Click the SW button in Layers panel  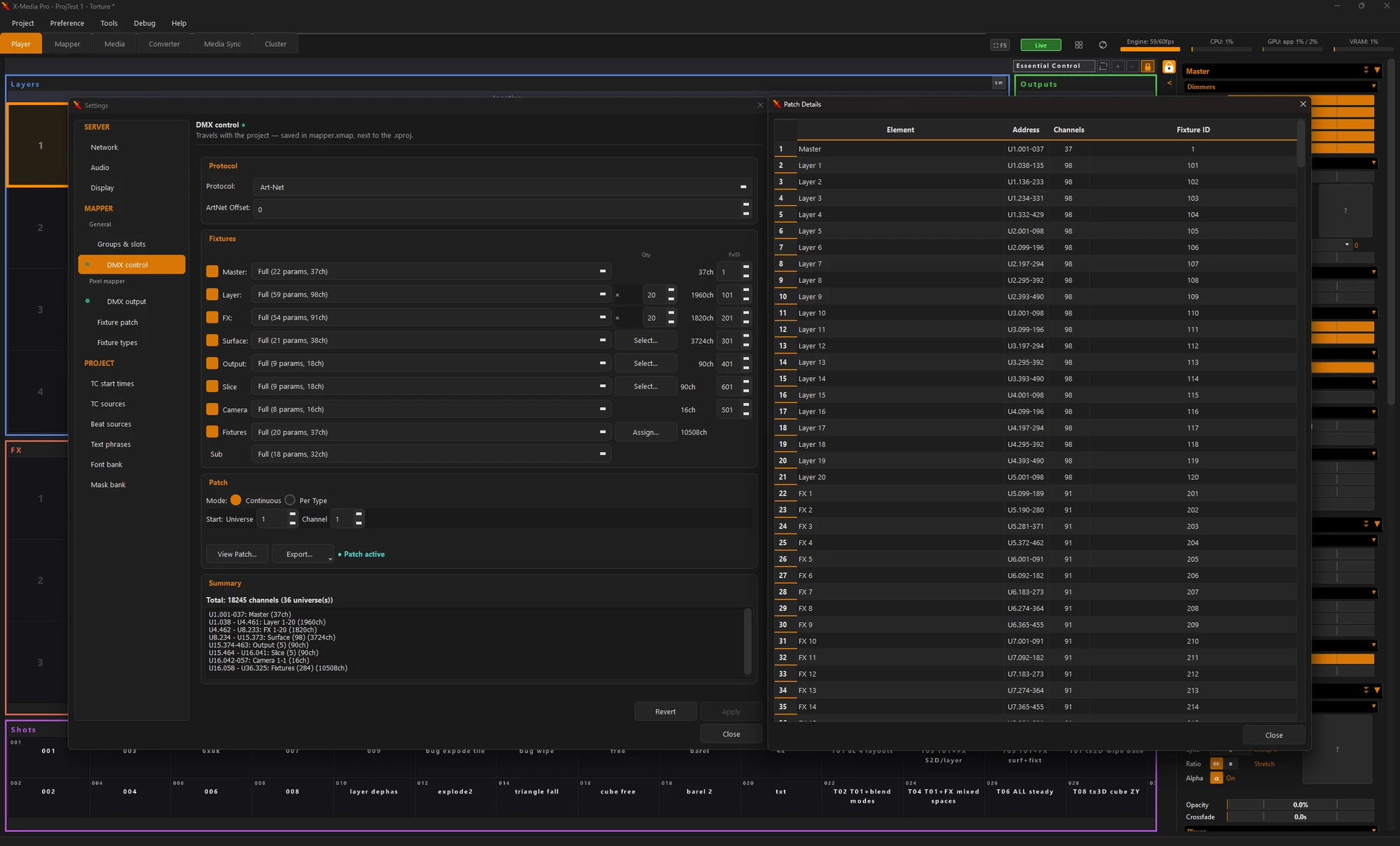pos(999,83)
